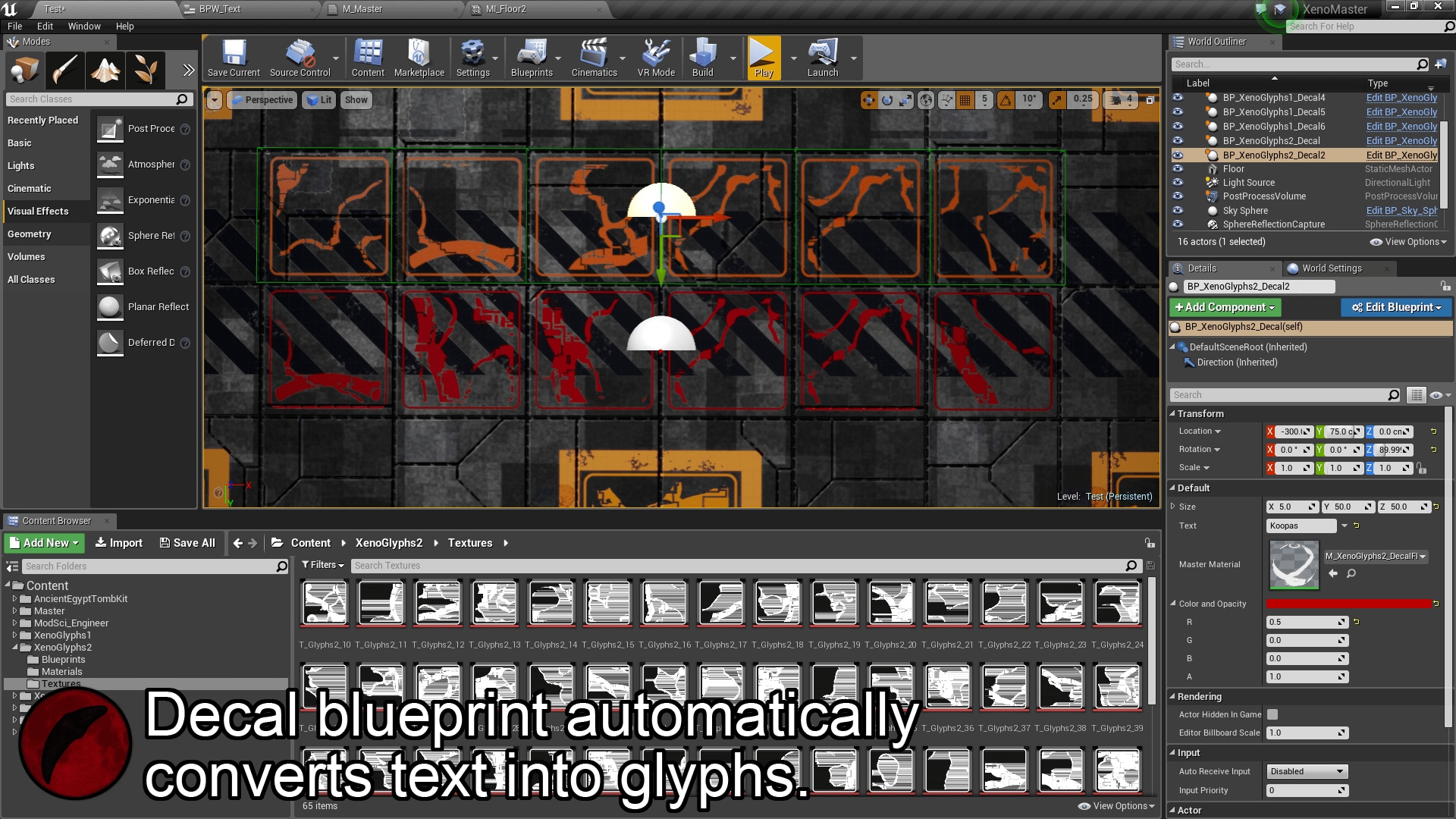Toggle Light Source visibility eye icon
The height and width of the screenshot is (819, 1456).
tap(1178, 182)
